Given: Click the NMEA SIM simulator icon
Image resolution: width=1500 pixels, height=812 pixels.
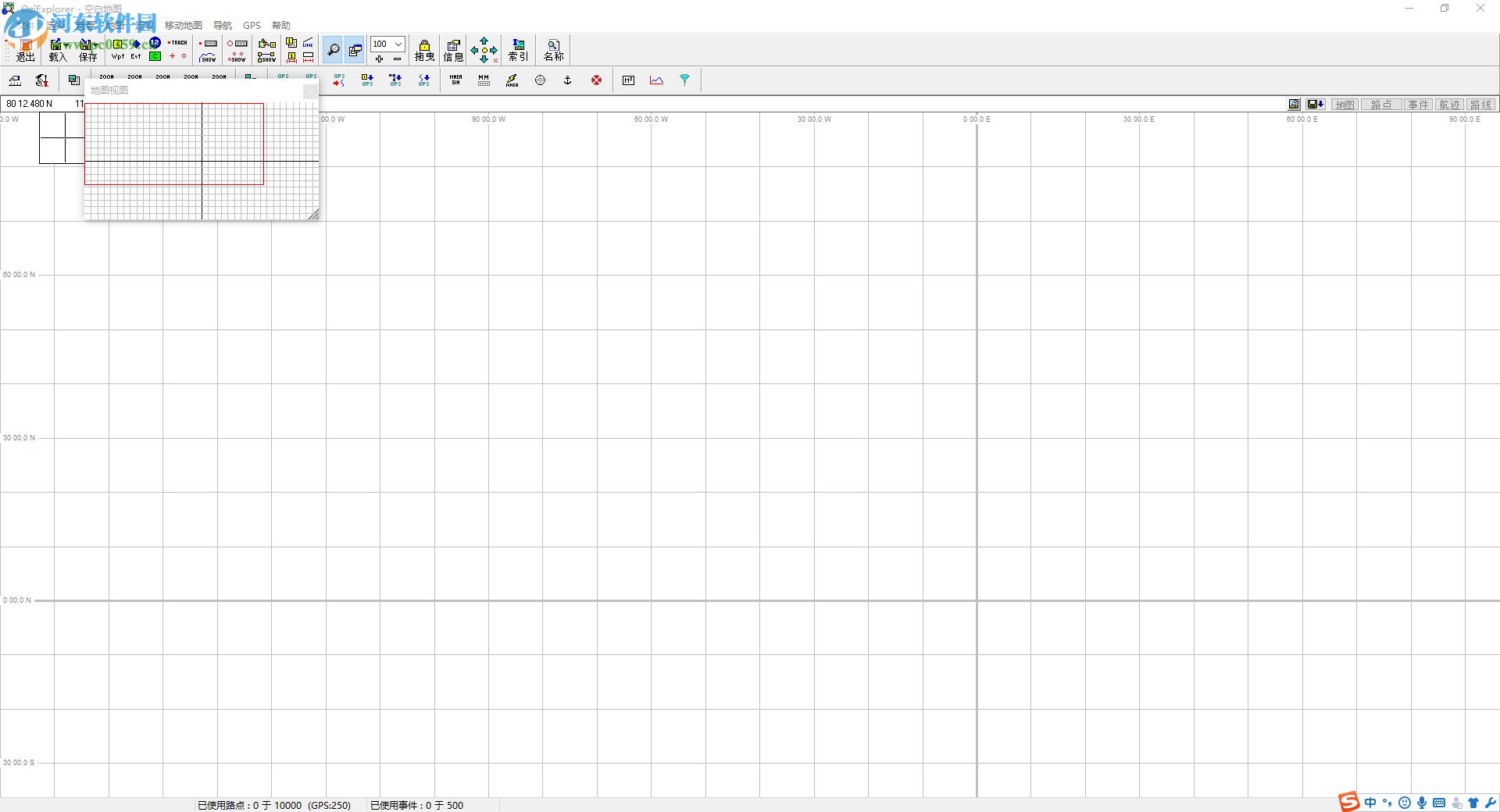Looking at the screenshot, I should click(x=455, y=80).
